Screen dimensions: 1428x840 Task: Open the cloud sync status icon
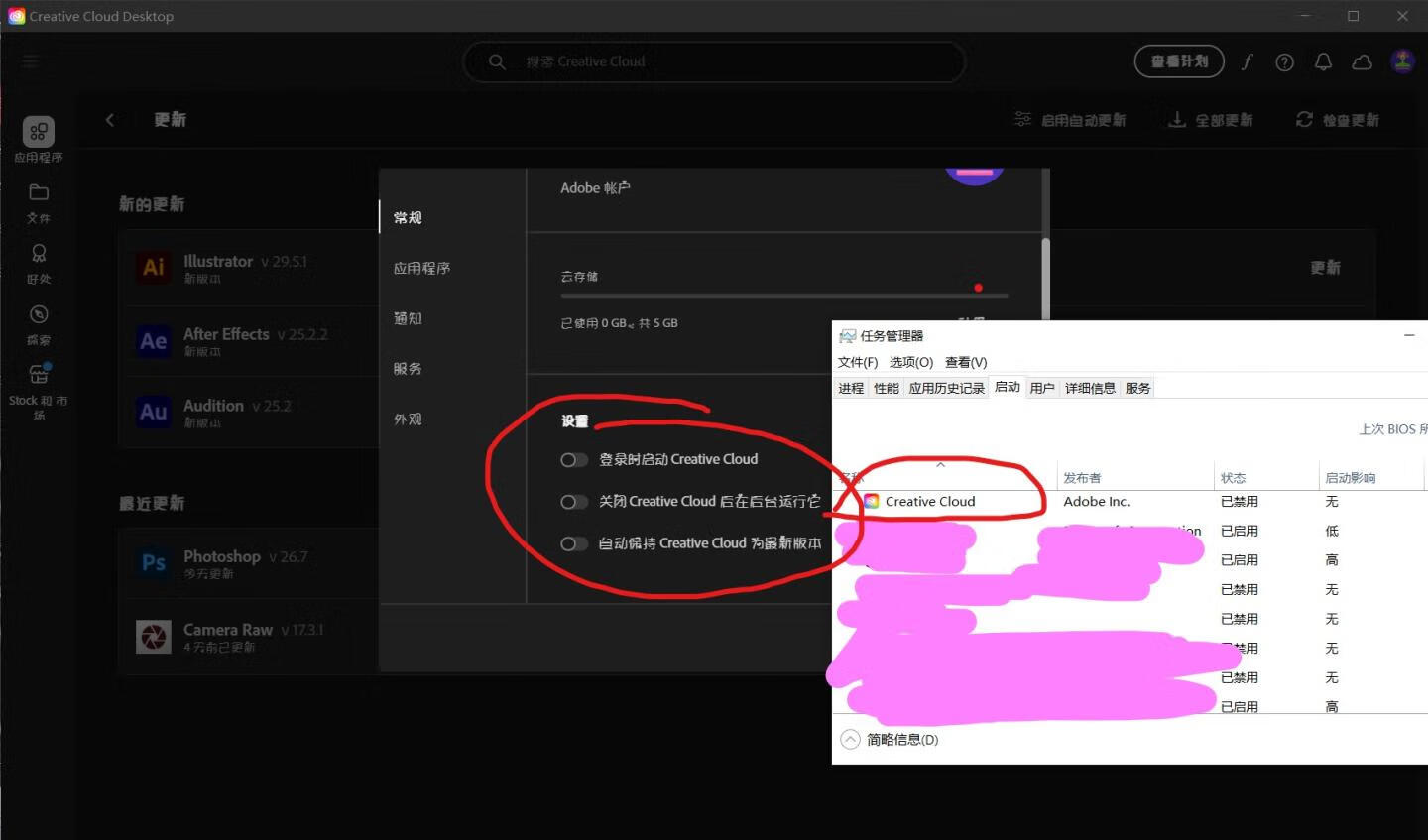point(1363,61)
